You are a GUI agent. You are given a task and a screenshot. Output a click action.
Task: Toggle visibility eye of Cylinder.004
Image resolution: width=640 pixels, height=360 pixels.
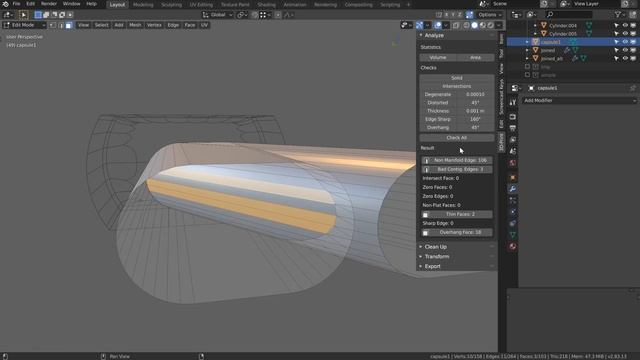625,25
